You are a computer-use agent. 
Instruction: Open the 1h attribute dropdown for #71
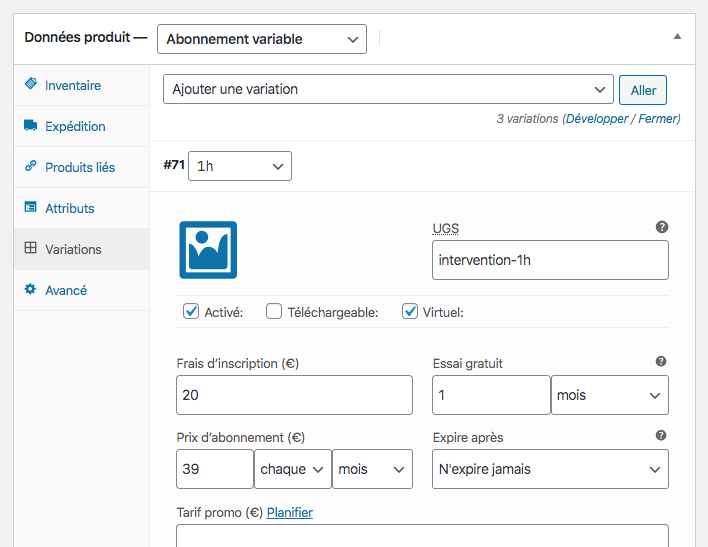(x=240, y=166)
